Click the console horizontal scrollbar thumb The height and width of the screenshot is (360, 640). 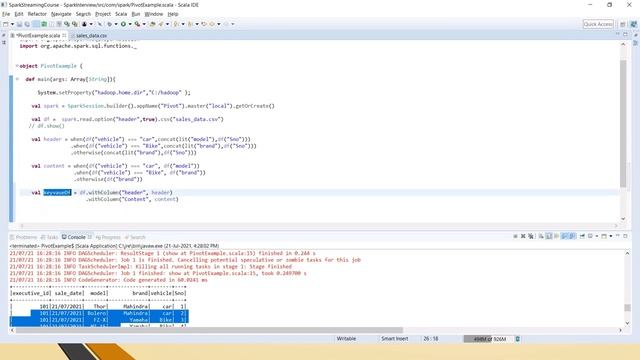pyautogui.click(x=209, y=330)
